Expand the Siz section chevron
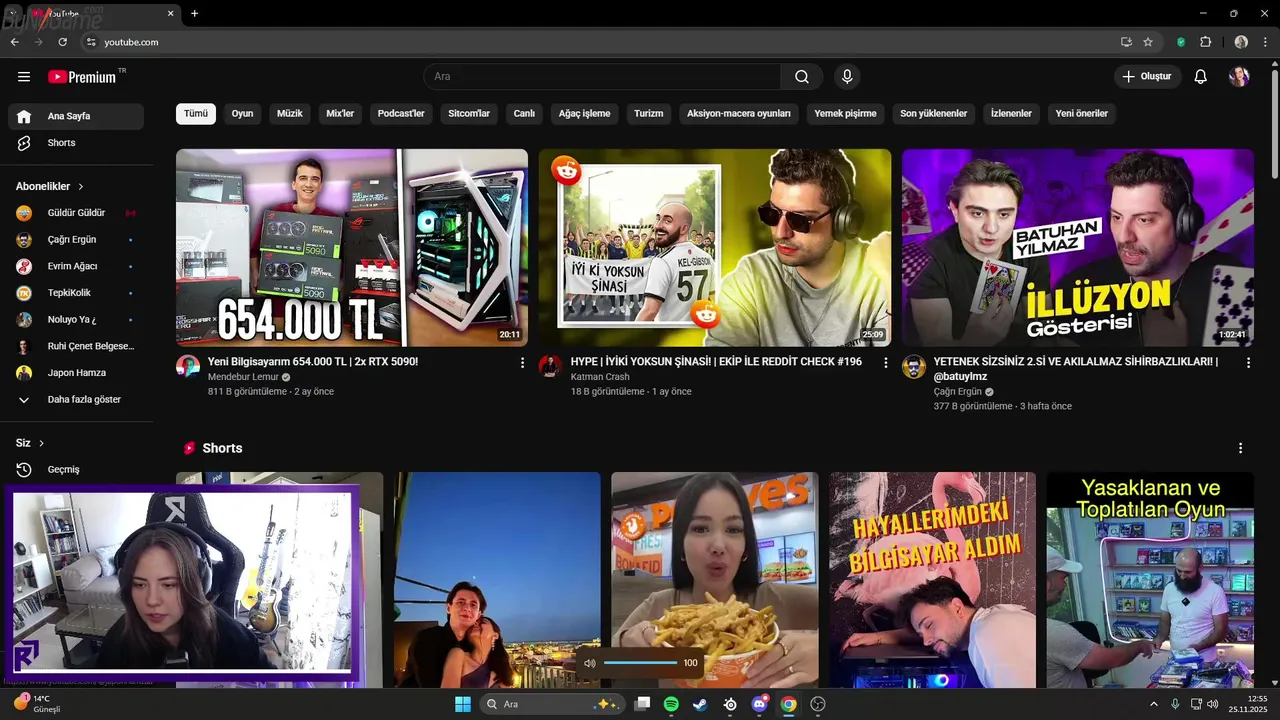 coord(41,443)
